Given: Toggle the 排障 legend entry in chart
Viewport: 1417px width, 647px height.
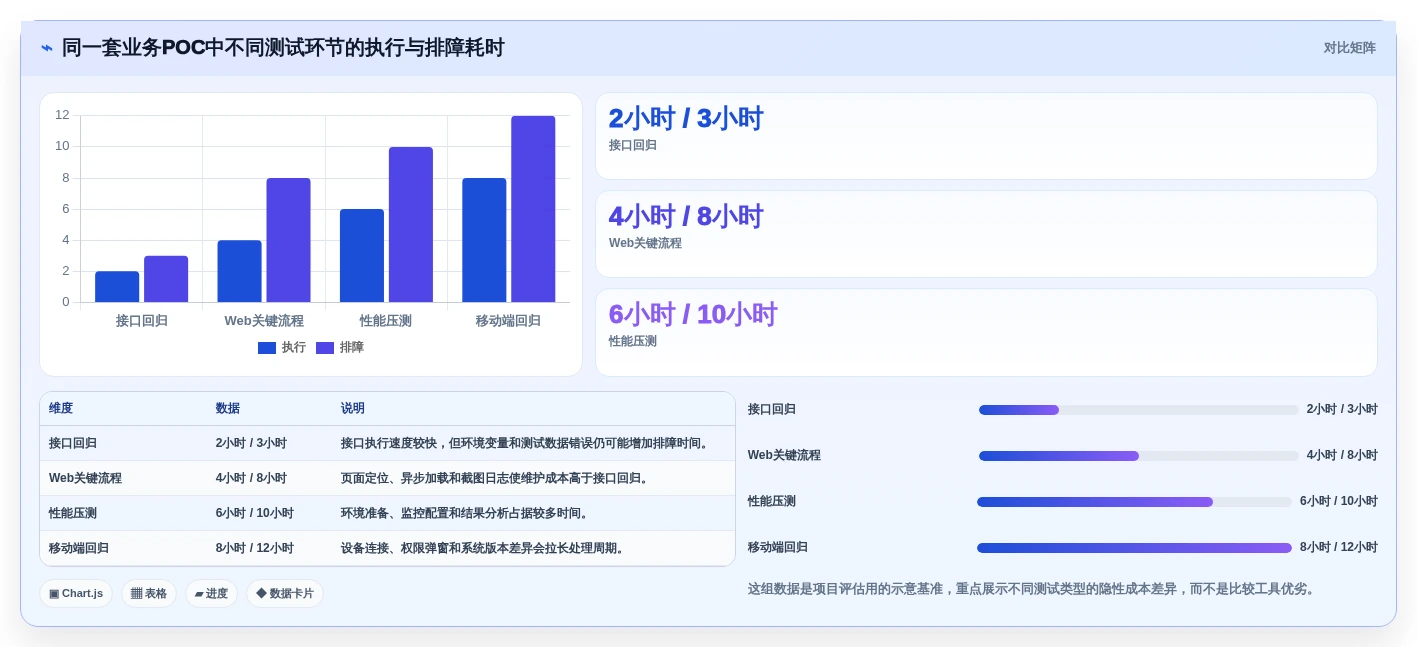Looking at the screenshot, I should point(340,347).
